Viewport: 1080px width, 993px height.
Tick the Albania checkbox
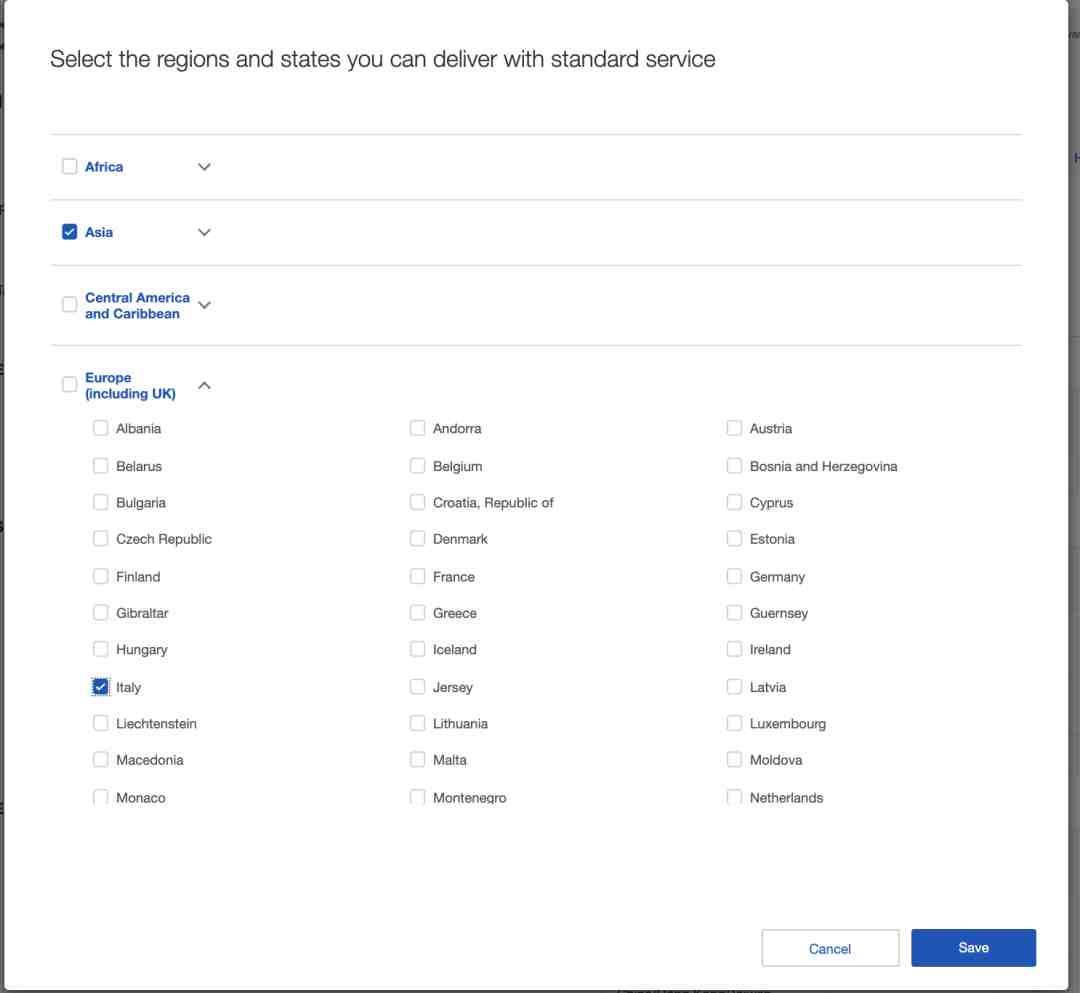coord(101,428)
